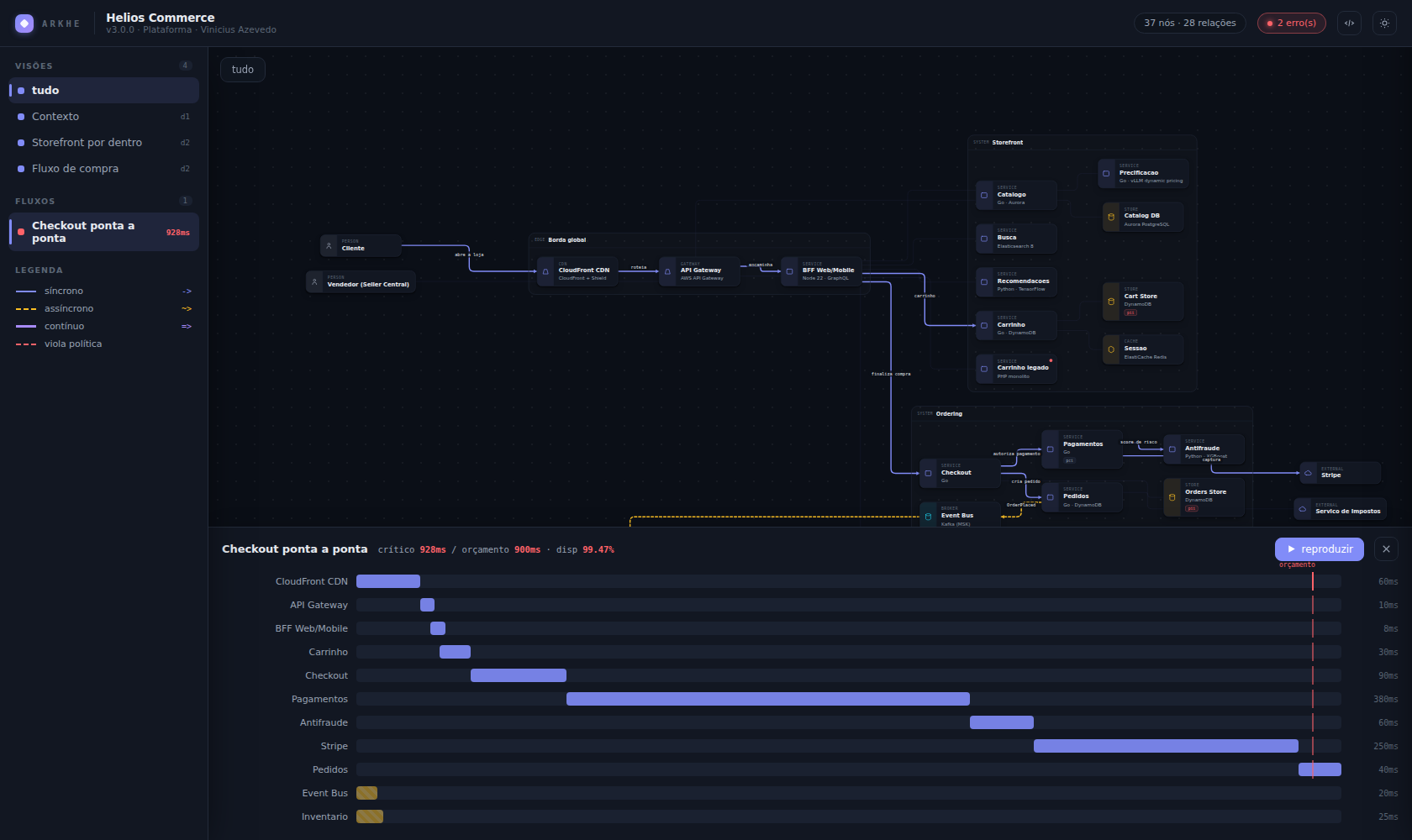Viewport: 1412px width, 840px height.
Task: Click the Cart Store database icon
Action: (x=1111, y=301)
